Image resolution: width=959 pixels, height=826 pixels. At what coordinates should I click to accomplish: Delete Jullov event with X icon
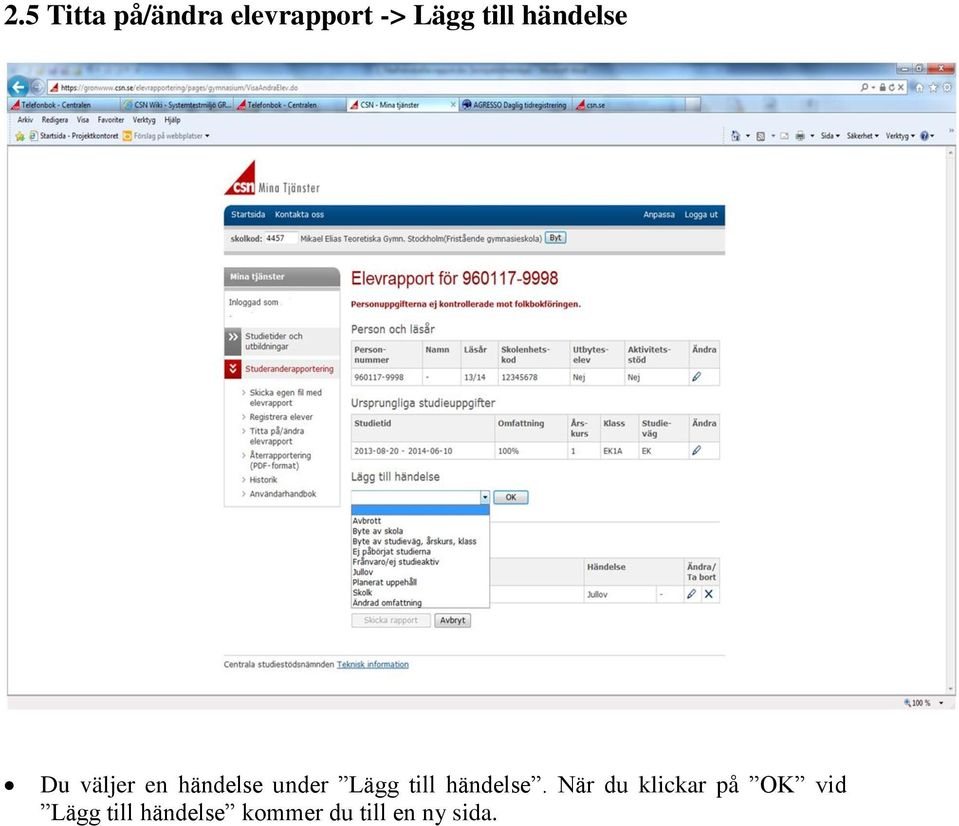click(708, 594)
